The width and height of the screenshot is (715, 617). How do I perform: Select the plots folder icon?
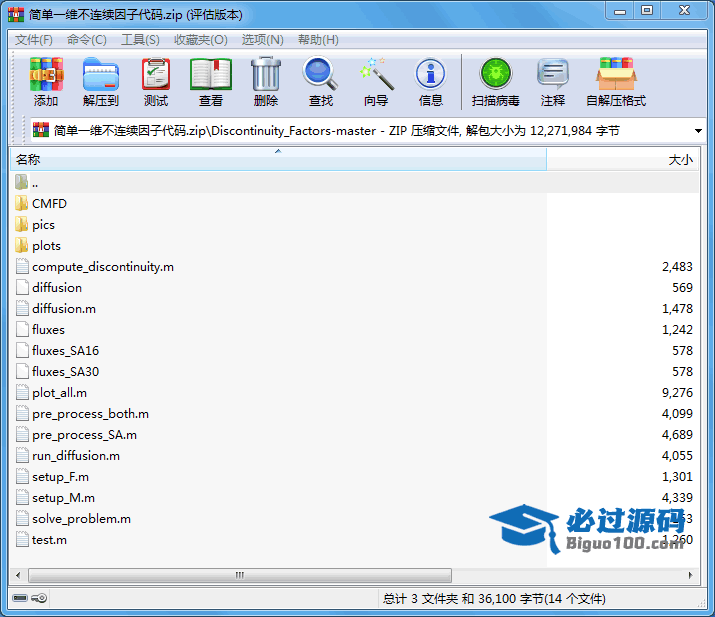click(x=21, y=245)
